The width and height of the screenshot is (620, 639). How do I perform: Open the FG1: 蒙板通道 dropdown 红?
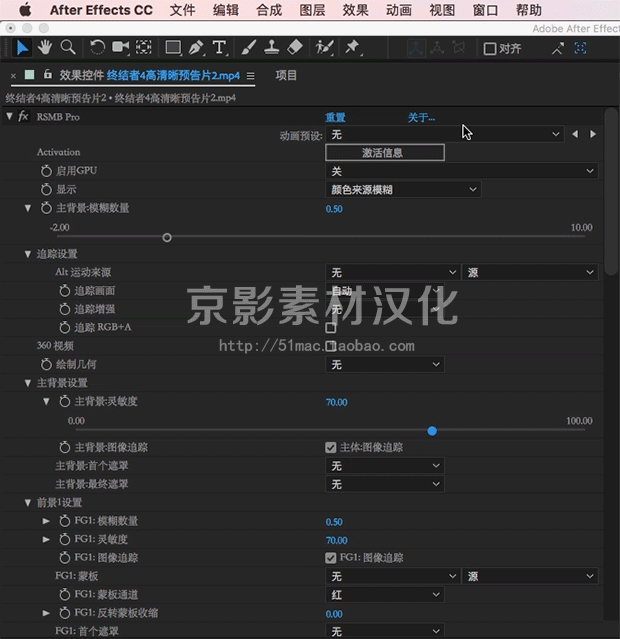(x=385, y=595)
